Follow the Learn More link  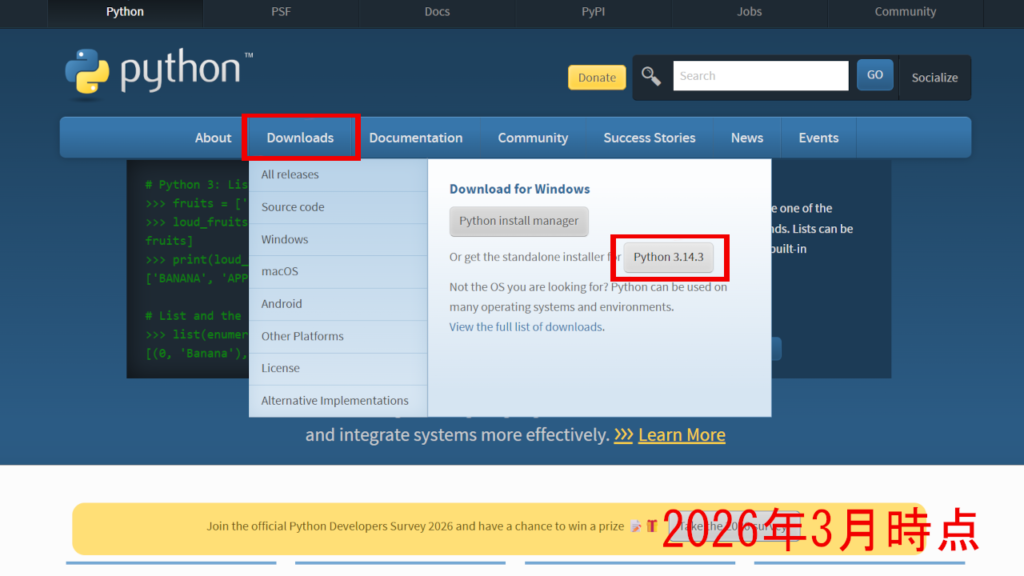(x=681, y=435)
